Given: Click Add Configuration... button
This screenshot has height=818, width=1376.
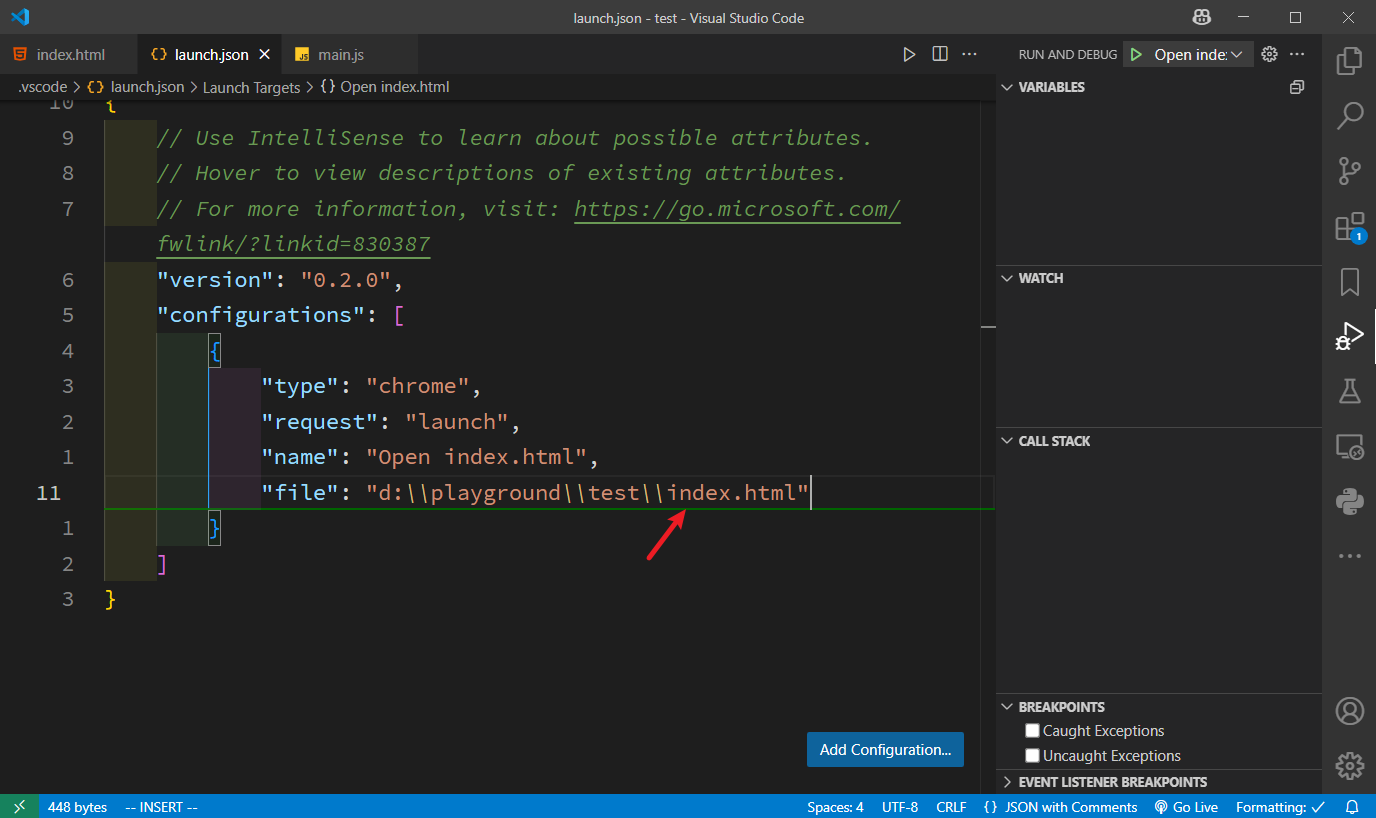Looking at the screenshot, I should (x=885, y=749).
